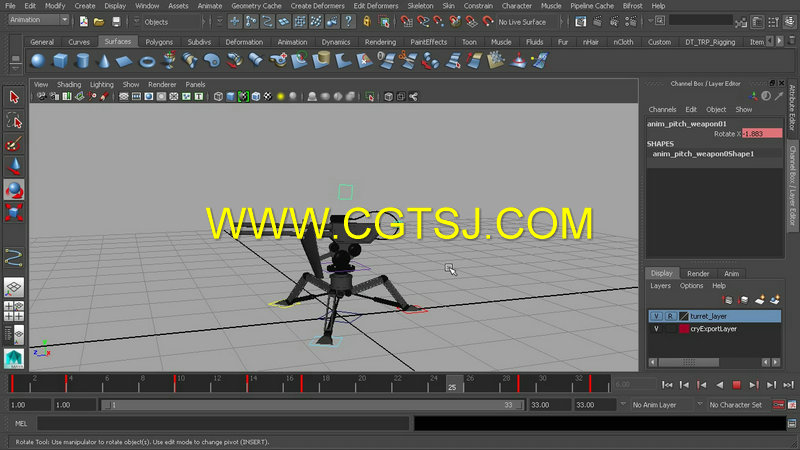Click cryExportLayer red color swatch
The height and width of the screenshot is (450, 800).
684,329
